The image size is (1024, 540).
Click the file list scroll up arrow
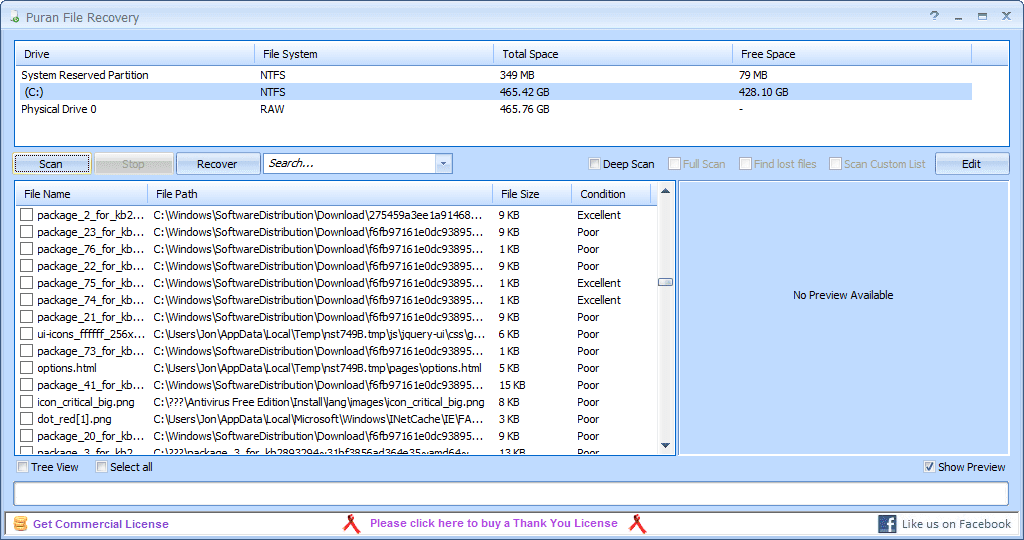tap(665, 191)
